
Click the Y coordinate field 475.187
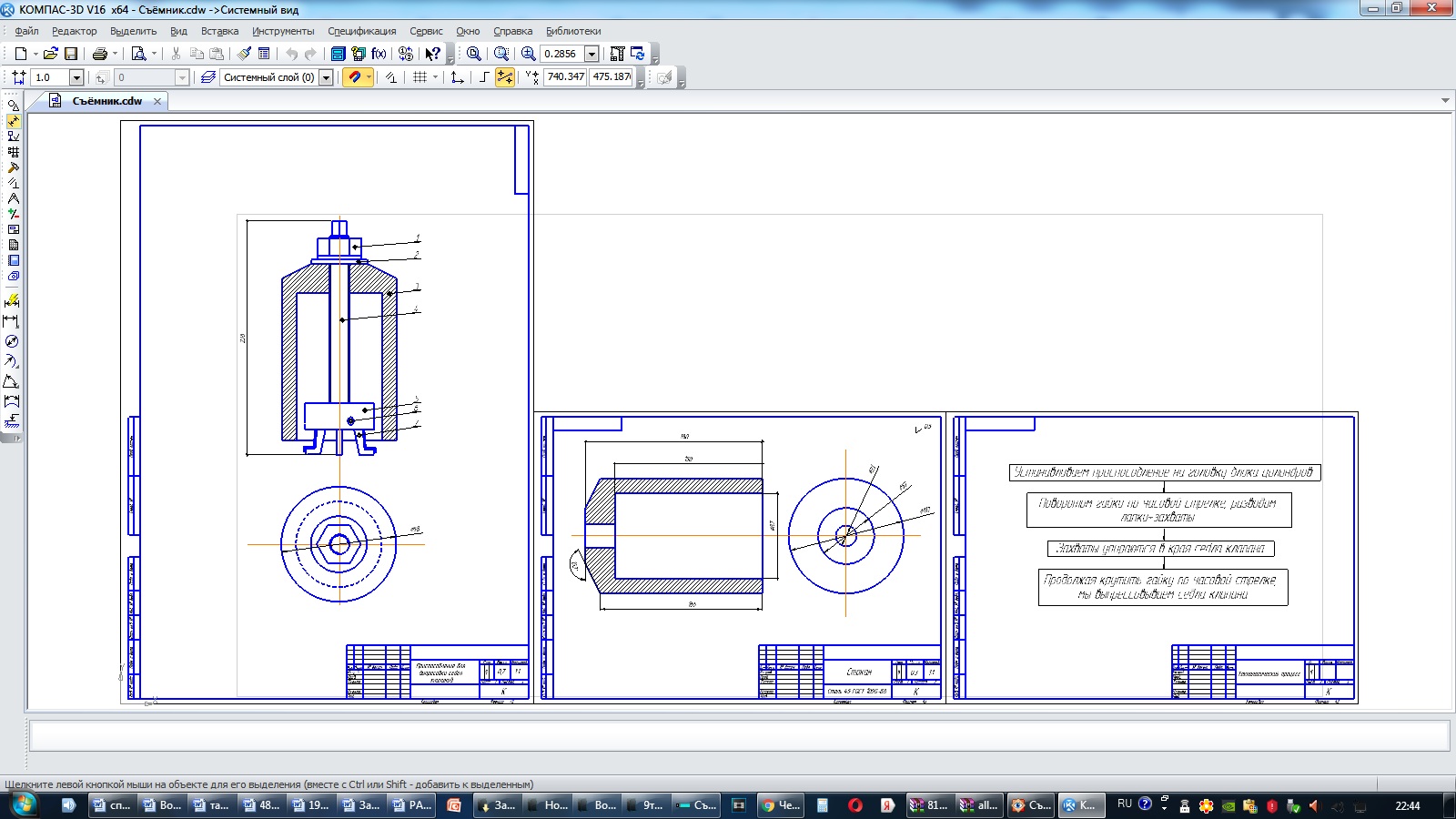tap(611, 77)
